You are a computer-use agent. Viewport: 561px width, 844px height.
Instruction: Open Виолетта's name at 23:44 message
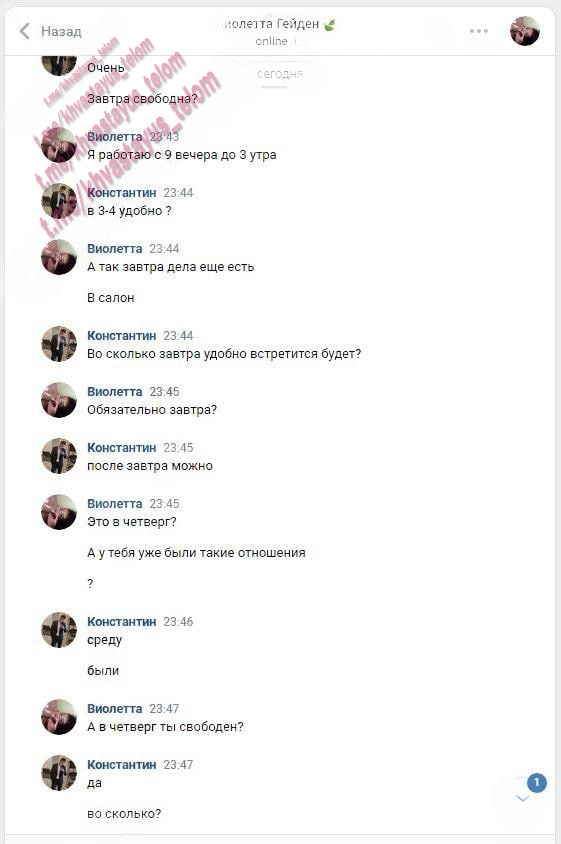pyautogui.click(x=115, y=249)
